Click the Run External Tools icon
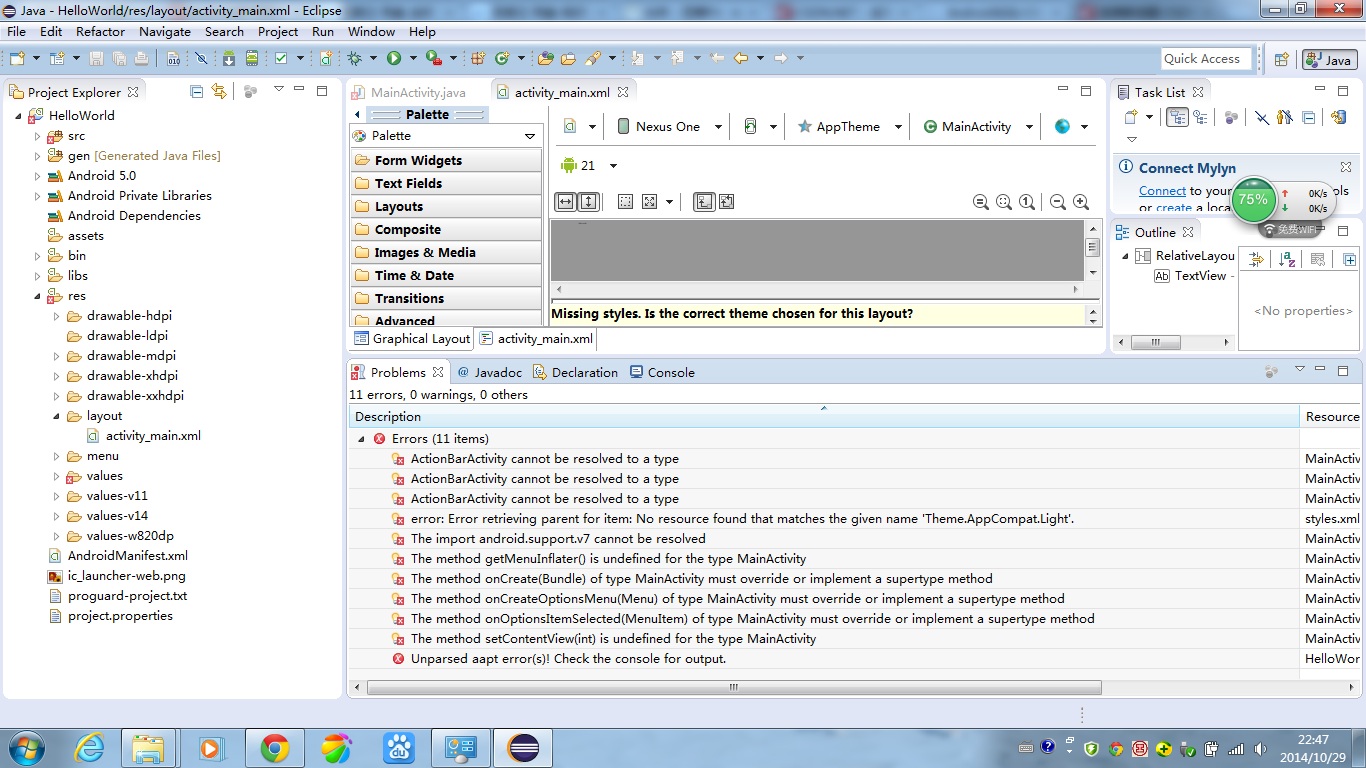1366x768 pixels. pyautogui.click(x=434, y=59)
